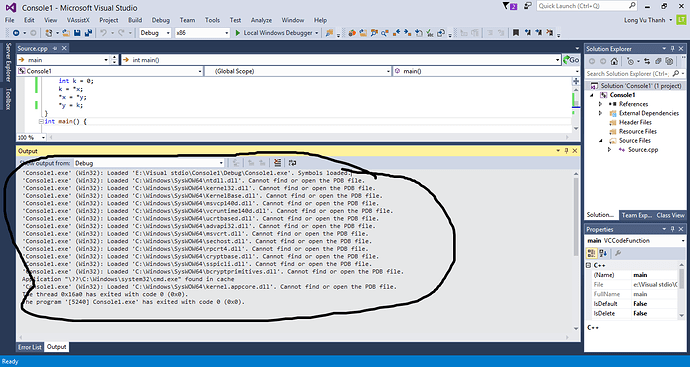This screenshot has height=367, width=690.
Task: Open the Server Explorer side tab
Action: click(7, 62)
